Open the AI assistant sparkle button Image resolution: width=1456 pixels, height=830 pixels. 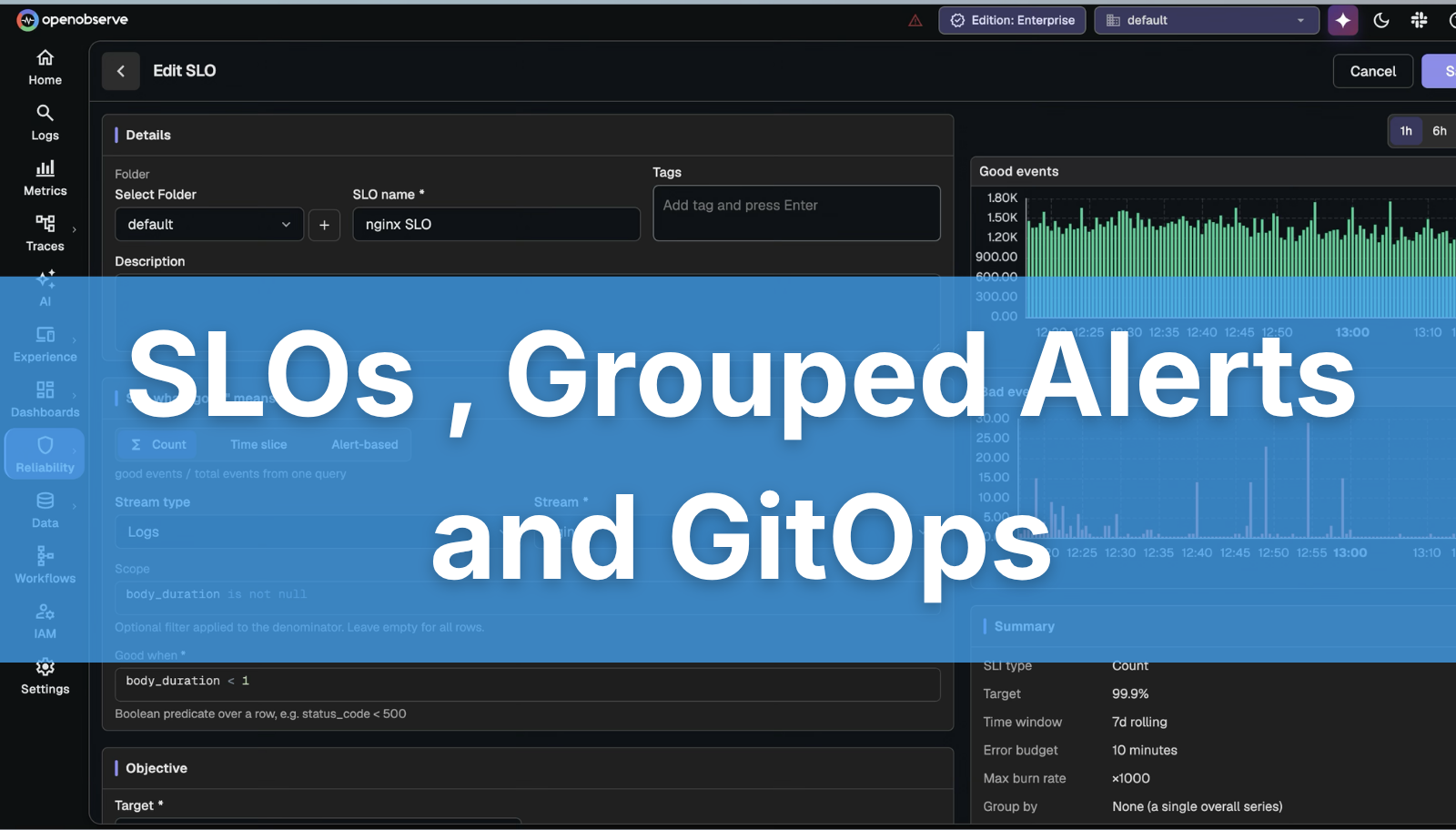[x=1343, y=20]
